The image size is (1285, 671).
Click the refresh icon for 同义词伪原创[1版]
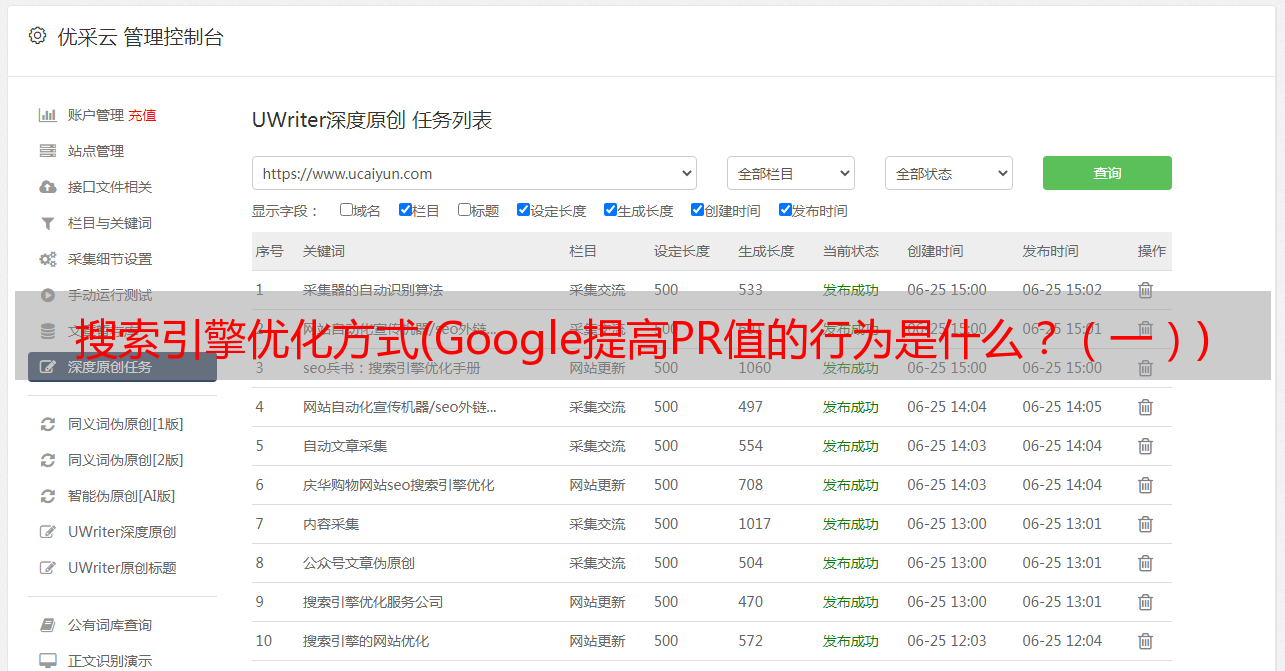pyautogui.click(x=47, y=424)
